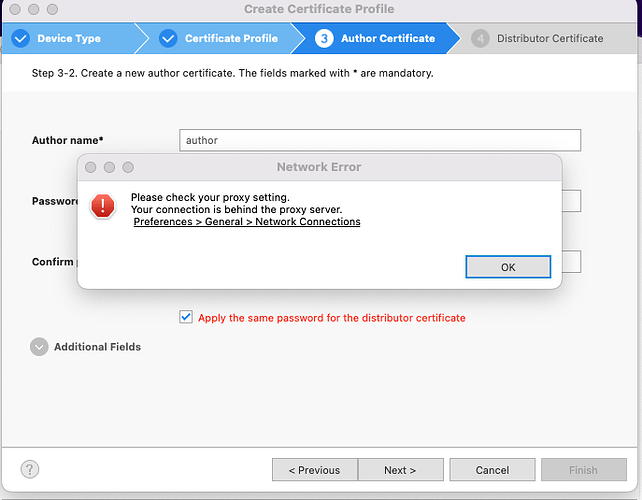The width and height of the screenshot is (642, 500).
Task: Expand the Additional Fields section
Action: [x=39, y=347]
